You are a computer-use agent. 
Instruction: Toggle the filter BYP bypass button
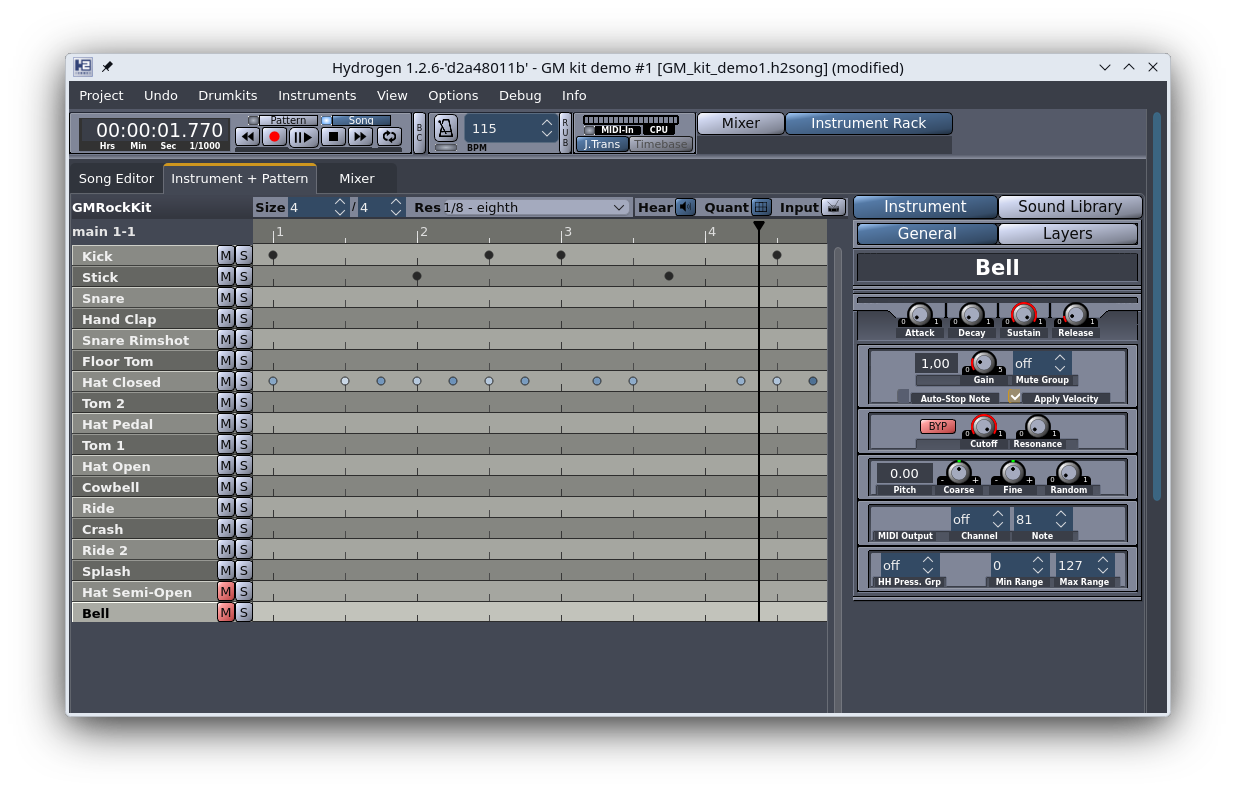pos(938,426)
